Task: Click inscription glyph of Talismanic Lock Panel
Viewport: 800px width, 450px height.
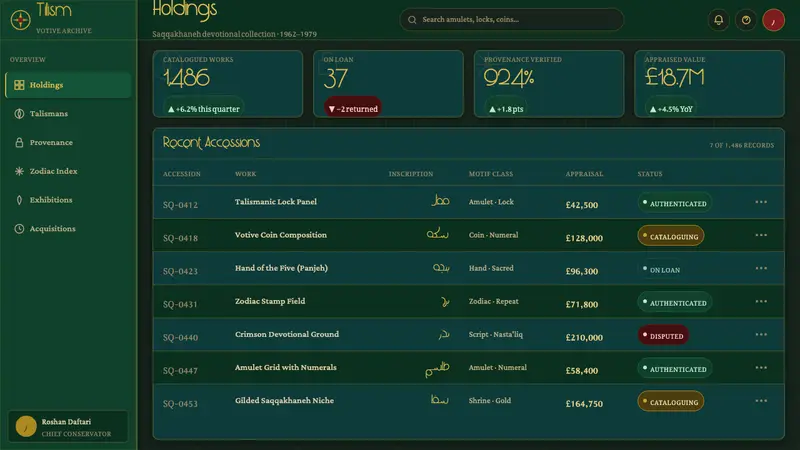Action: 440,201
